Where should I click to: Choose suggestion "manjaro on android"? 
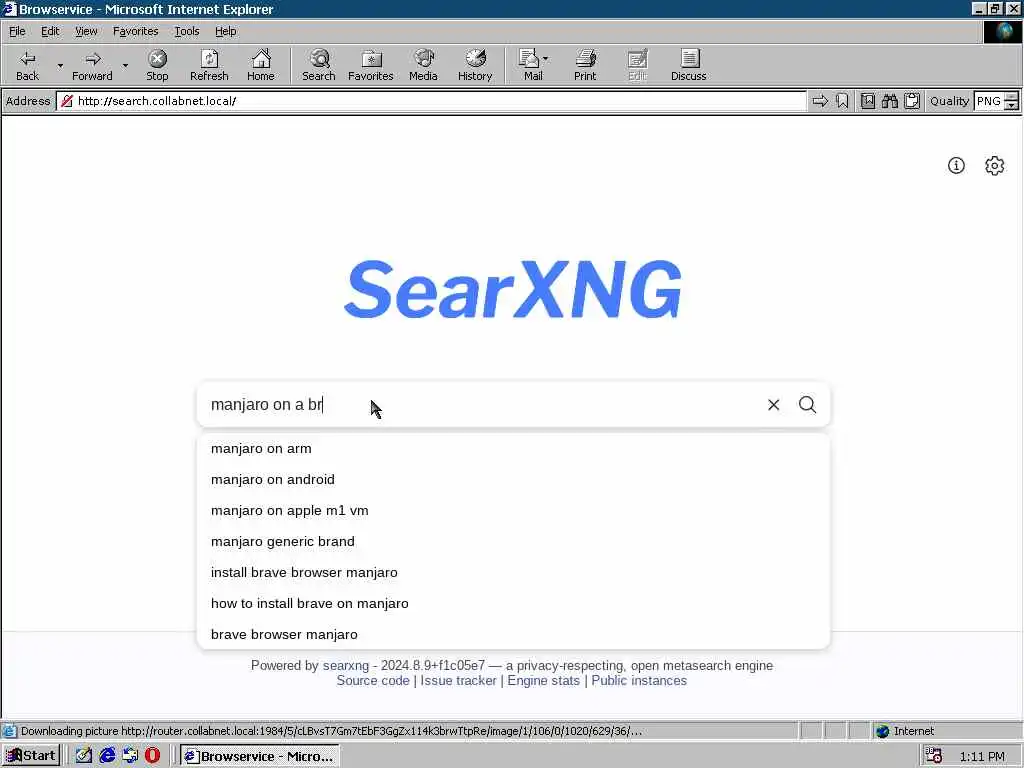pos(513,479)
